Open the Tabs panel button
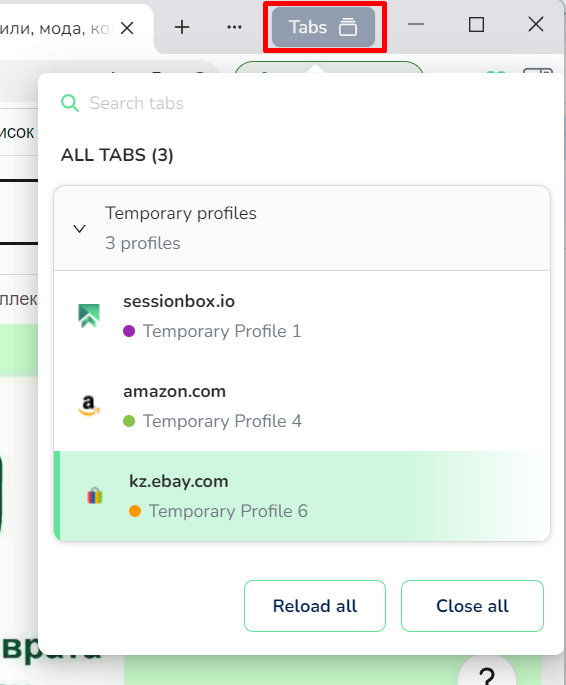 click(323, 27)
